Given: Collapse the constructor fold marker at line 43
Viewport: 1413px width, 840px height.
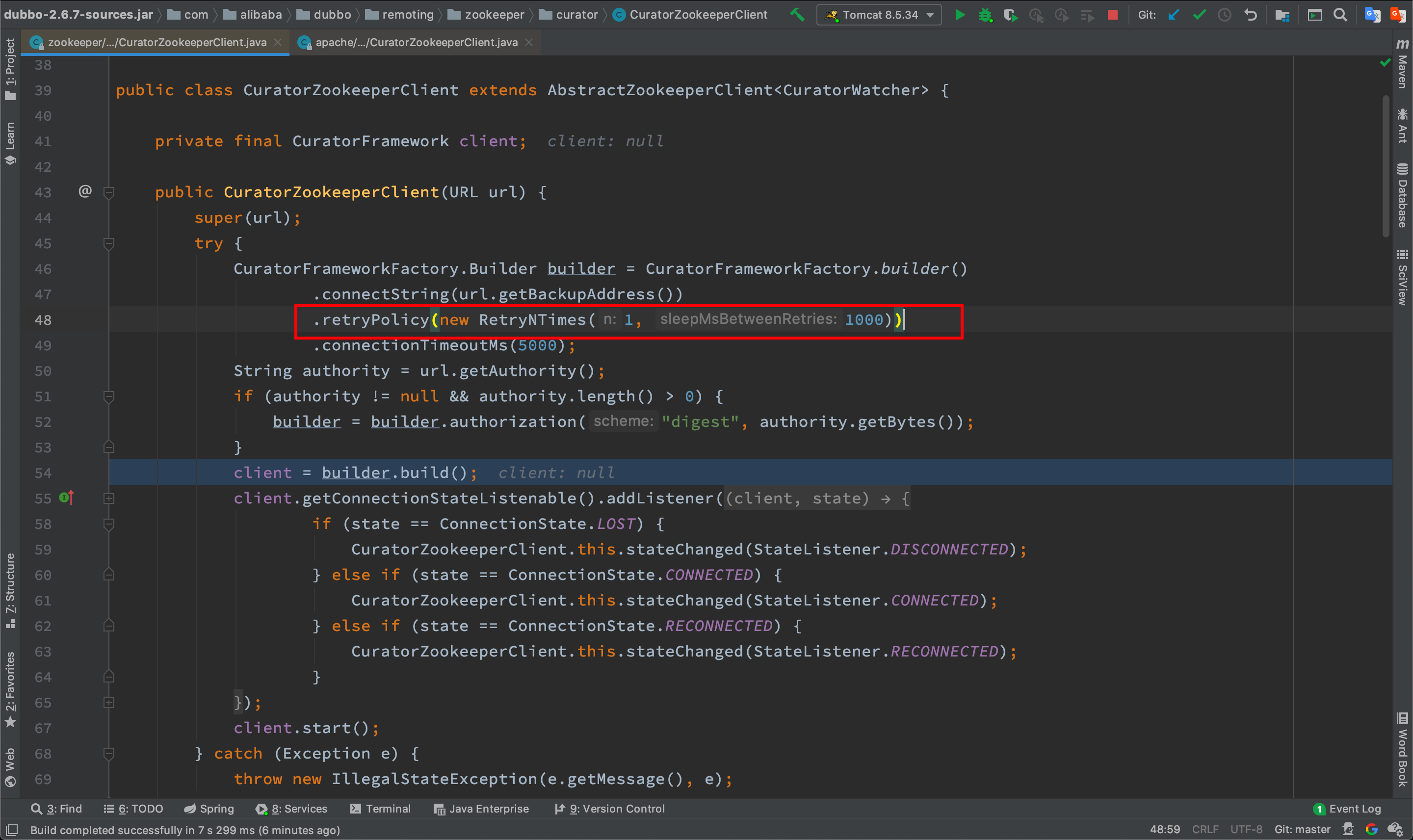Looking at the screenshot, I should coord(109,192).
